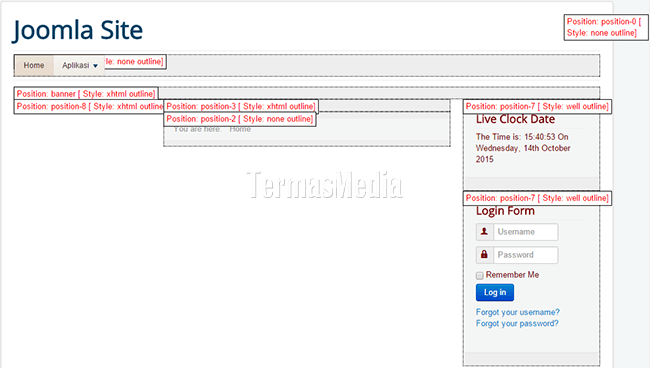
Task: Click the Position: position-3 label
Action: tap(241, 107)
